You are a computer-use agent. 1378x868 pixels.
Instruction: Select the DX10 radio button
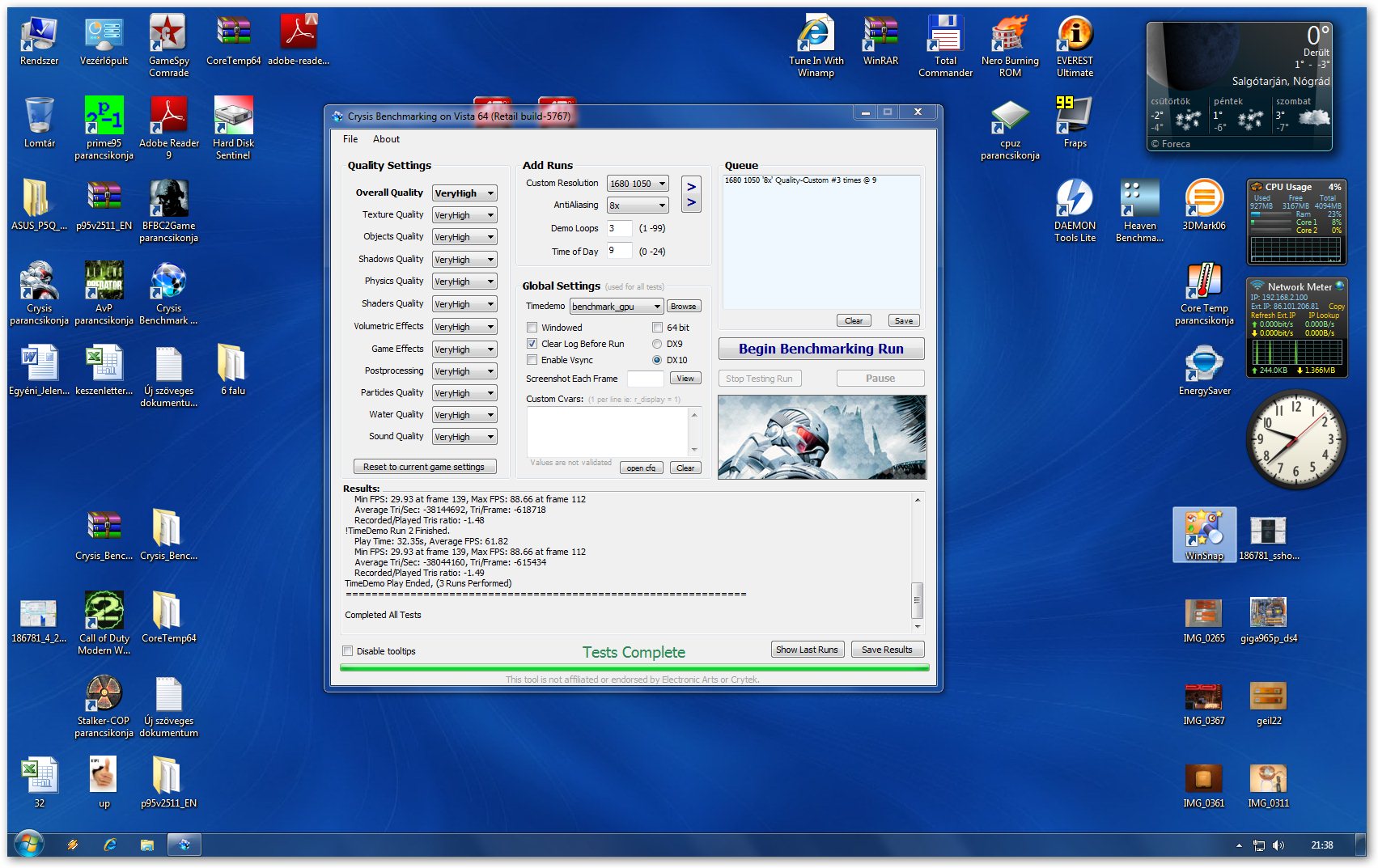[x=657, y=360]
